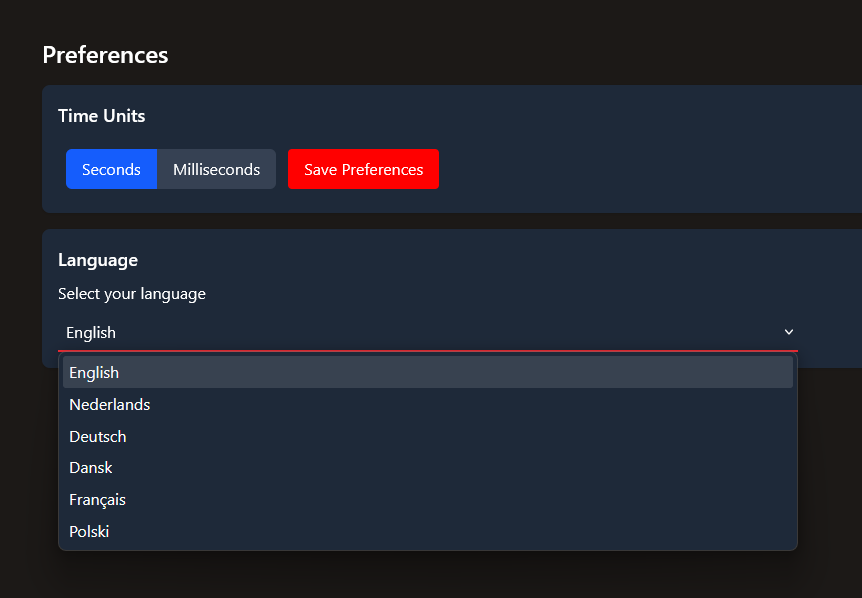
Task: Click the Save Preferences button
Action: click(x=363, y=170)
